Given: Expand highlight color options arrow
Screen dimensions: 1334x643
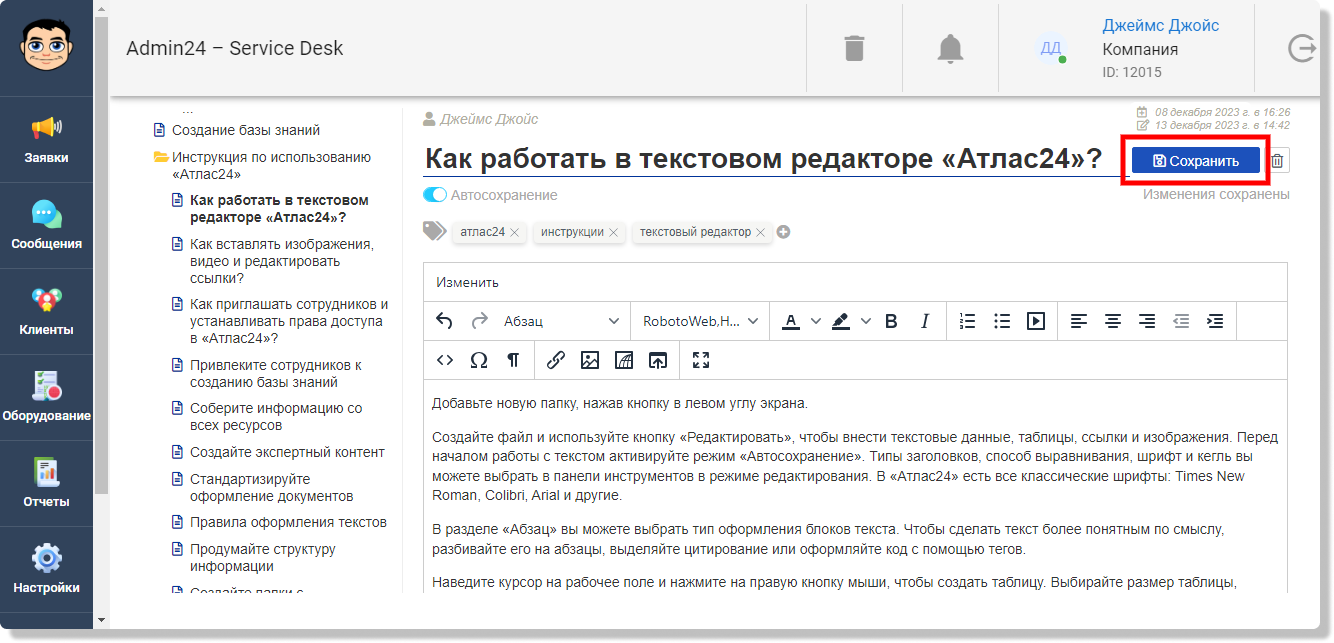Looking at the screenshot, I should click(866, 321).
